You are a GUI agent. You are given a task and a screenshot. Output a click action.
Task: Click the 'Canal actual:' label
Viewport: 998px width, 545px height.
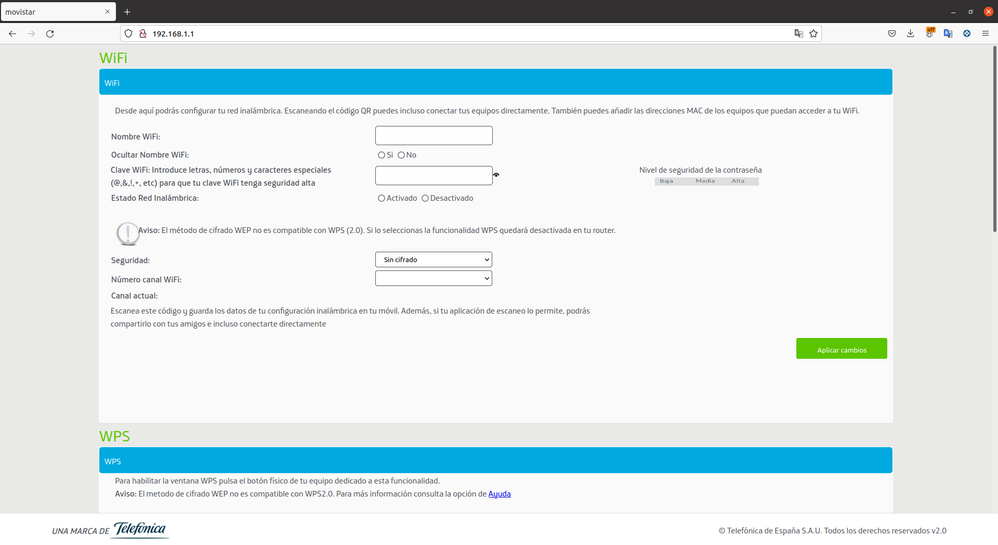(x=134, y=295)
